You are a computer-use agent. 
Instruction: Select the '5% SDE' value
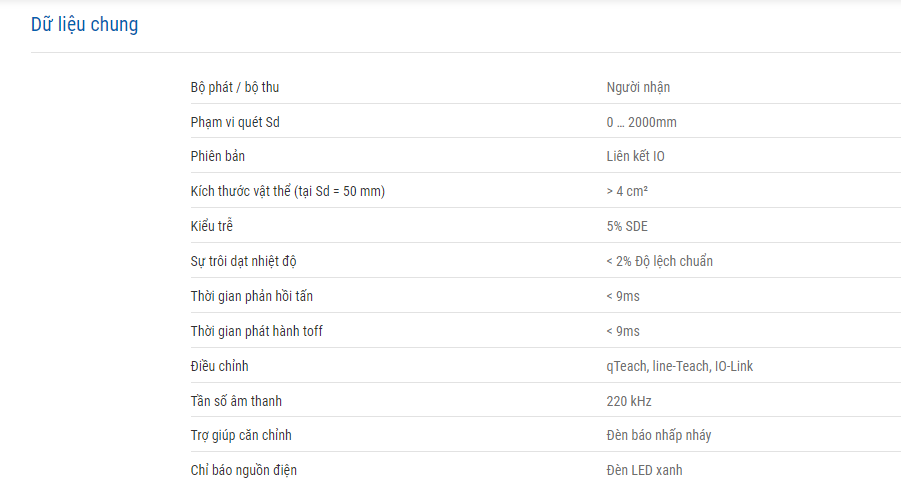coord(627,226)
